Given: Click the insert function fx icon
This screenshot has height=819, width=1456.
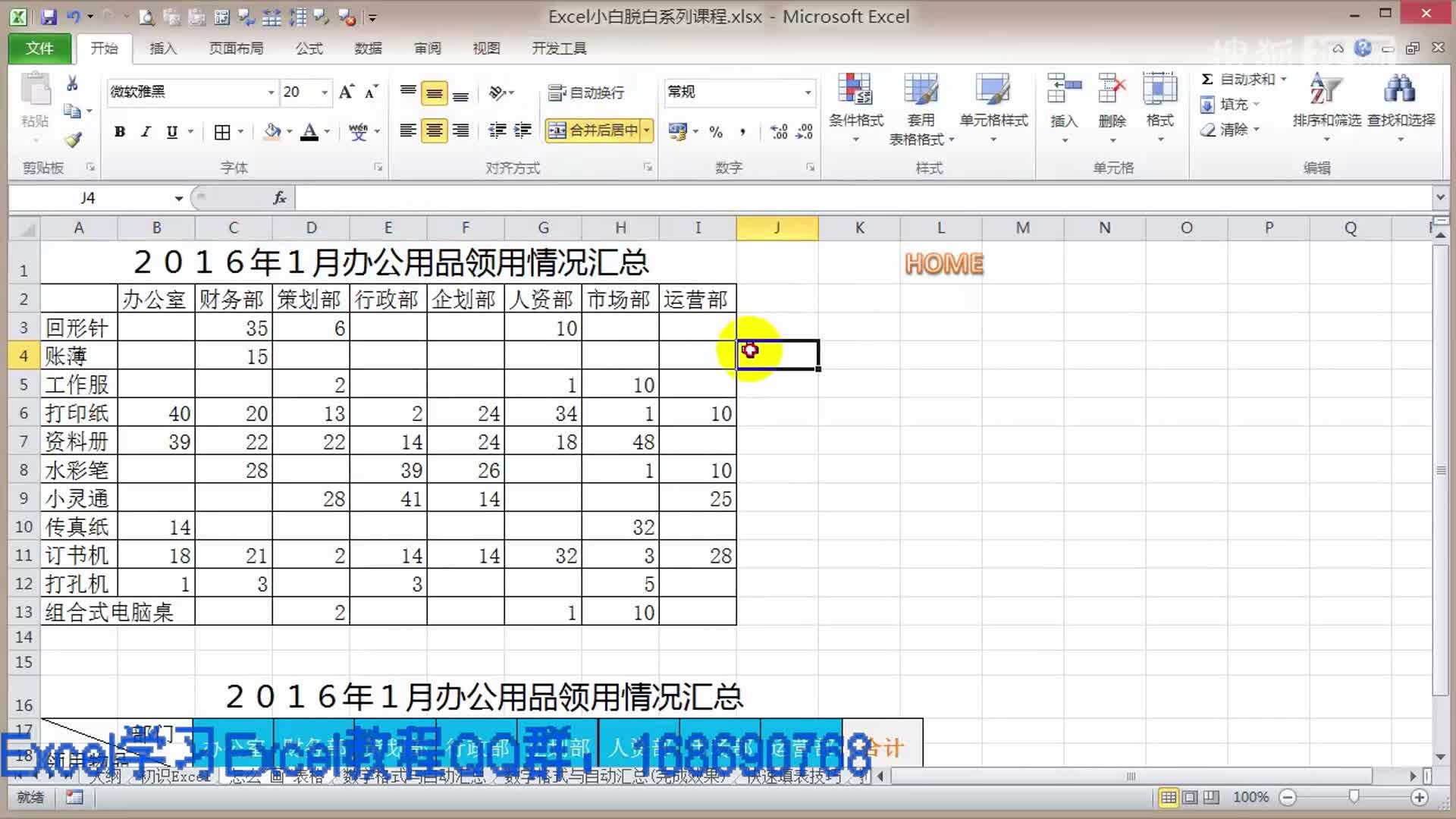Looking at the screenshot, I should (279, 198).
